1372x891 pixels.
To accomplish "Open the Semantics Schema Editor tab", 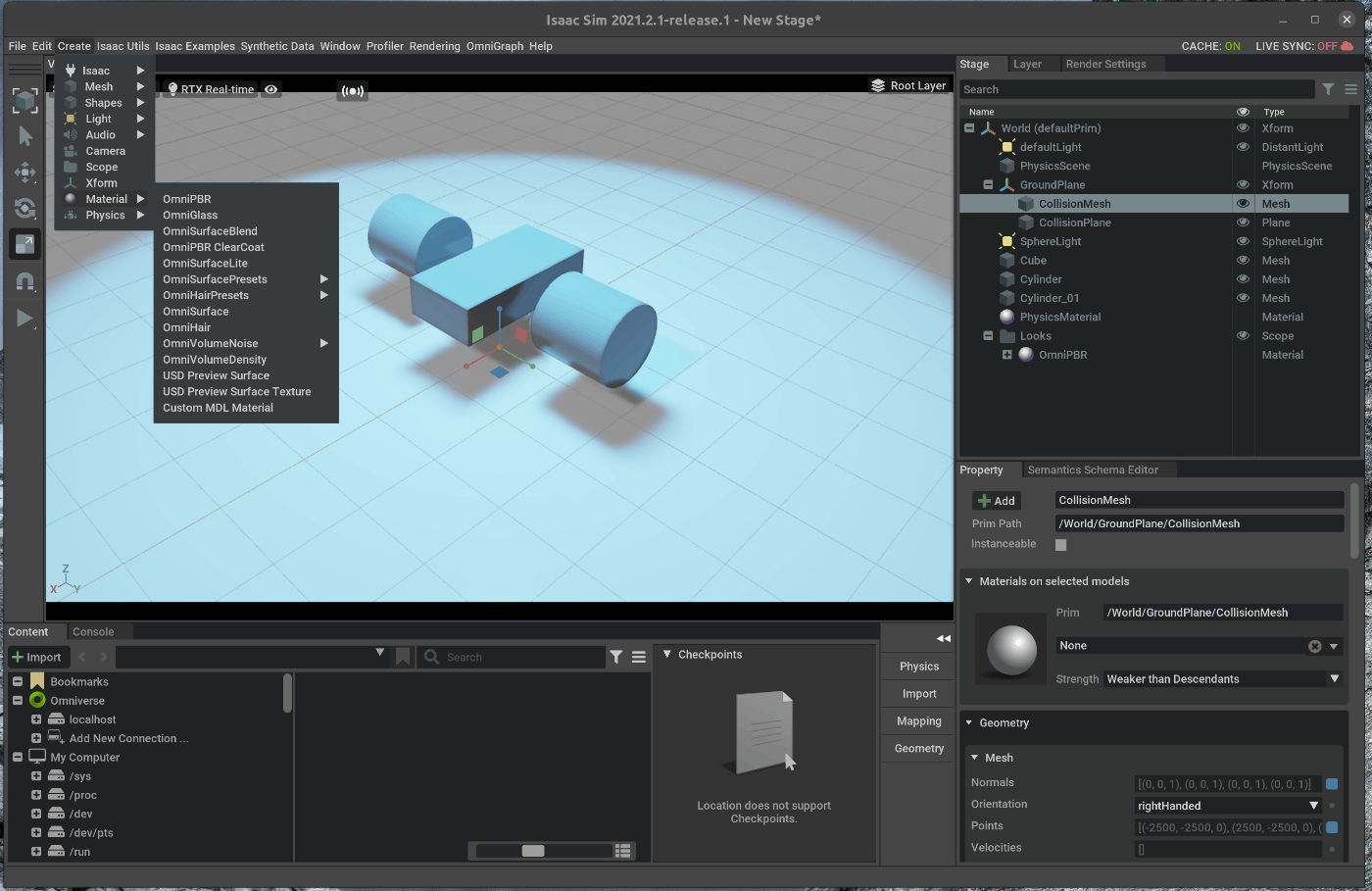I will 1093,470.
